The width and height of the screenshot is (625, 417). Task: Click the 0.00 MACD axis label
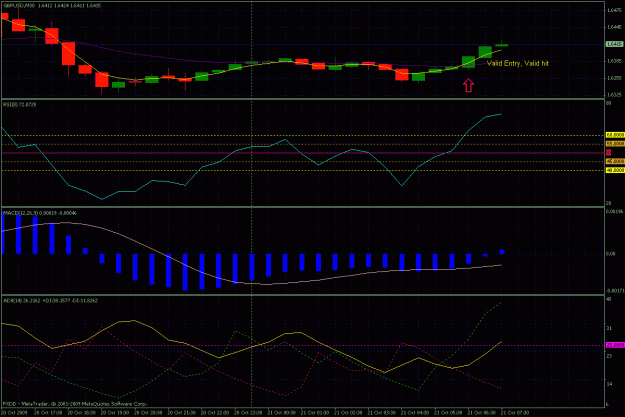coord(611,254)
